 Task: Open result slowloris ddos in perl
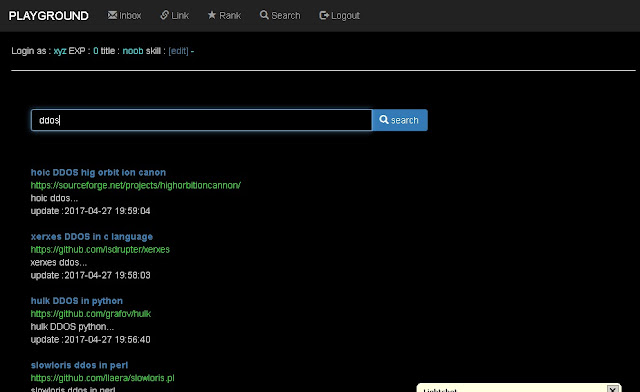click(x=79, y=365)
